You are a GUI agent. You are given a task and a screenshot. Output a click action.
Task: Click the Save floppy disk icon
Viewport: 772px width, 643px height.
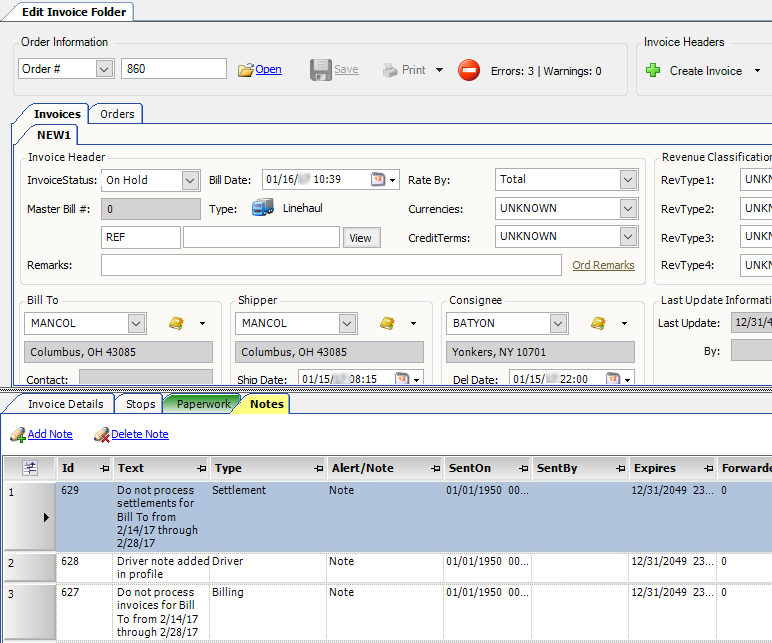[x=321, y=70]
